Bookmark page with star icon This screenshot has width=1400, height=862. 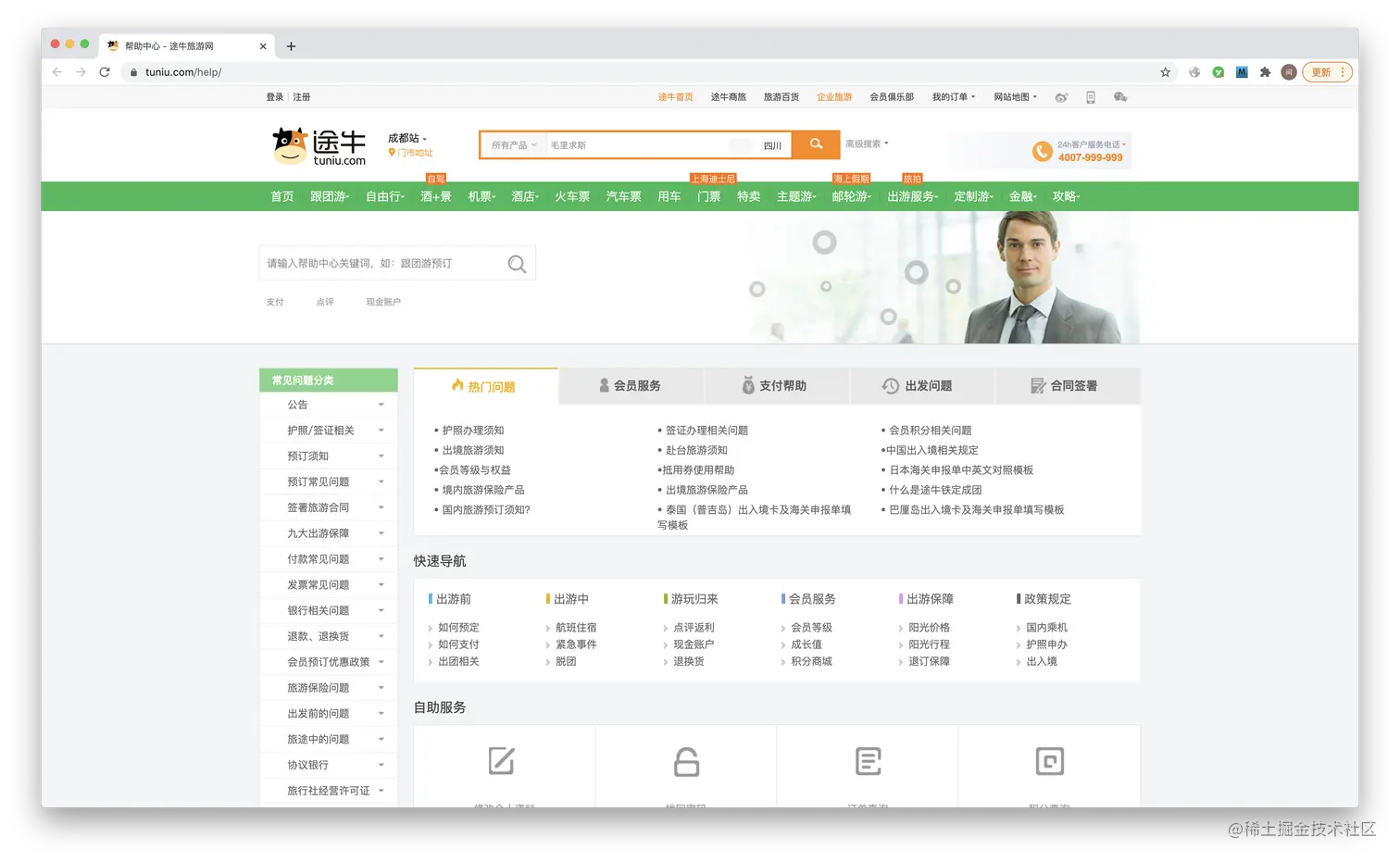click(1166, 72)
